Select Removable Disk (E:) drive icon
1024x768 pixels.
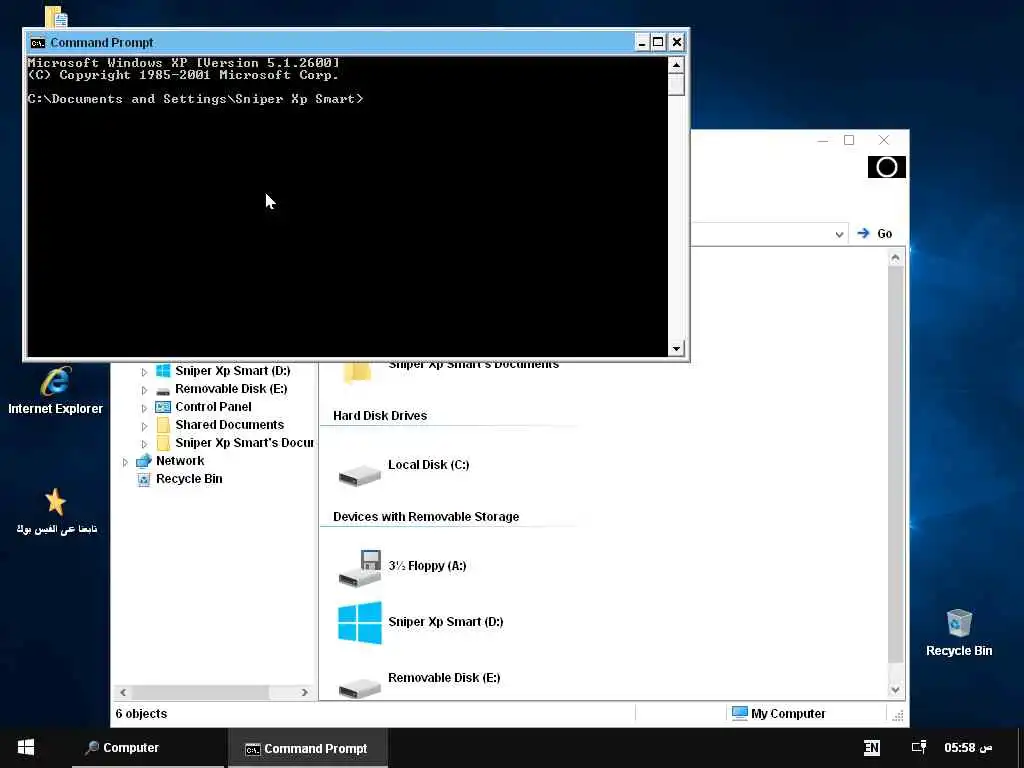tap(359, 687)
